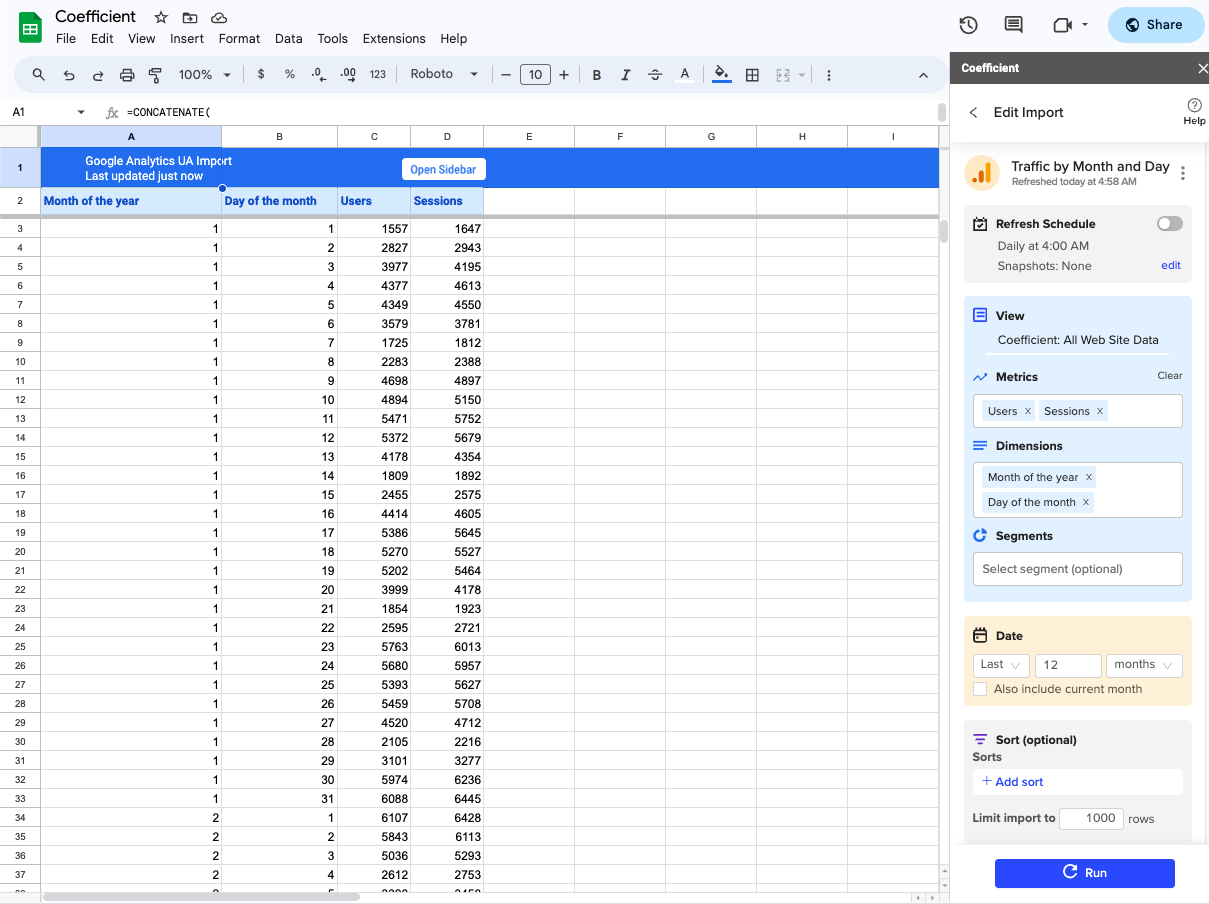Increase decimal places
The width and height of the screenshot is (1209, 904).
tap(348, 74)
